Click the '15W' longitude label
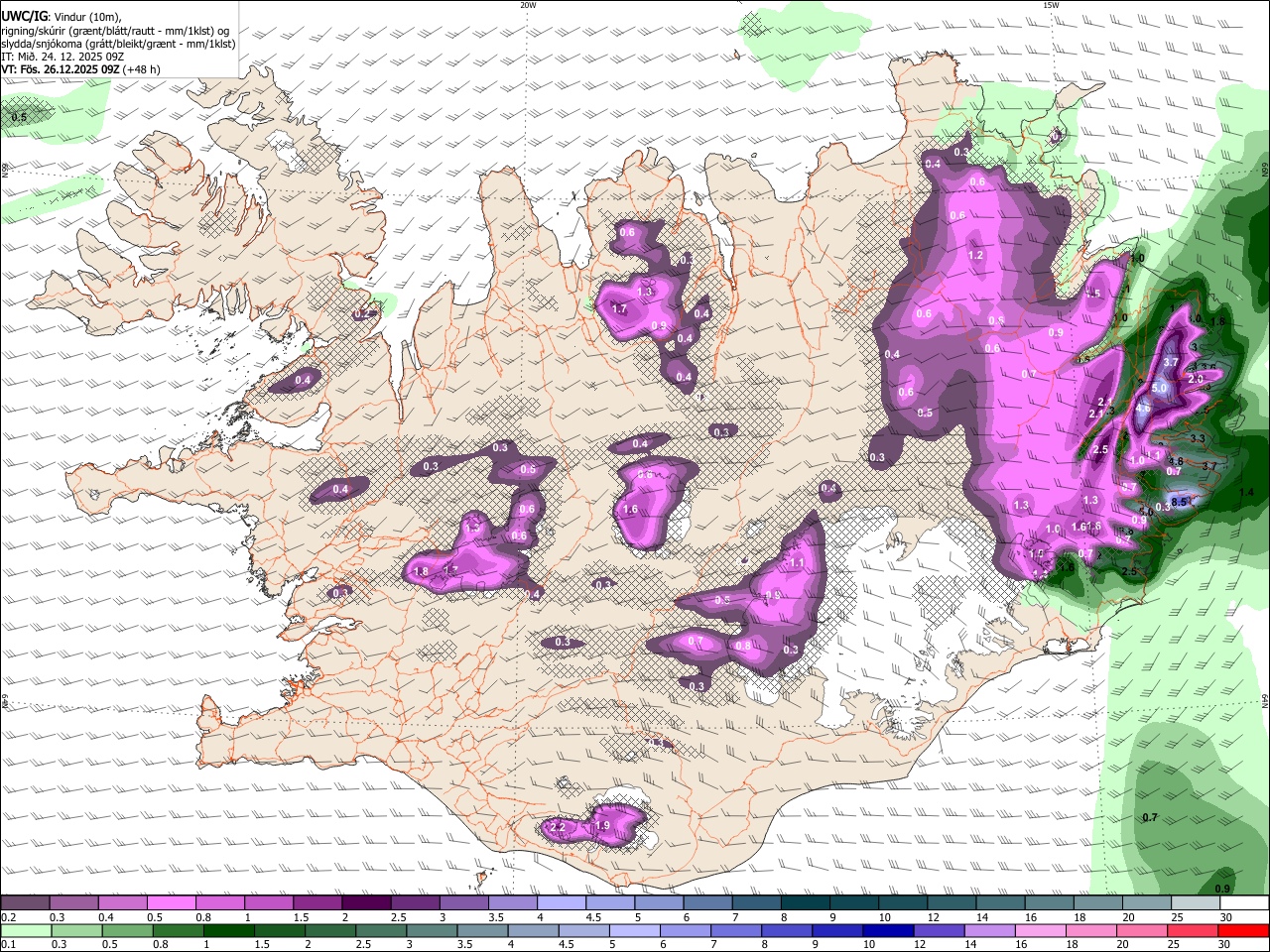This screenshot has height=952, width=1270. (1051, 5)
